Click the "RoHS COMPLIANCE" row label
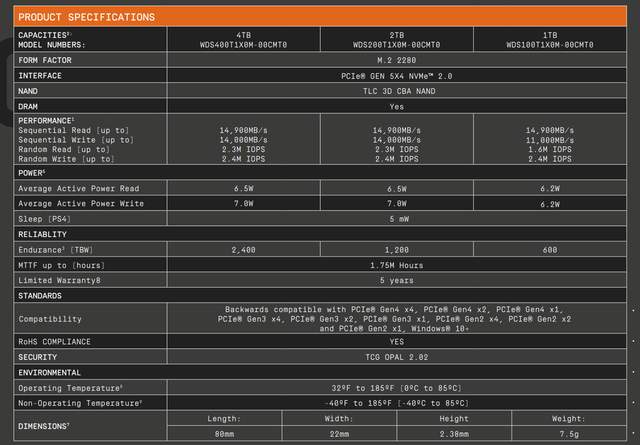This screenshot has height=445, width=640. pos(54,342)
